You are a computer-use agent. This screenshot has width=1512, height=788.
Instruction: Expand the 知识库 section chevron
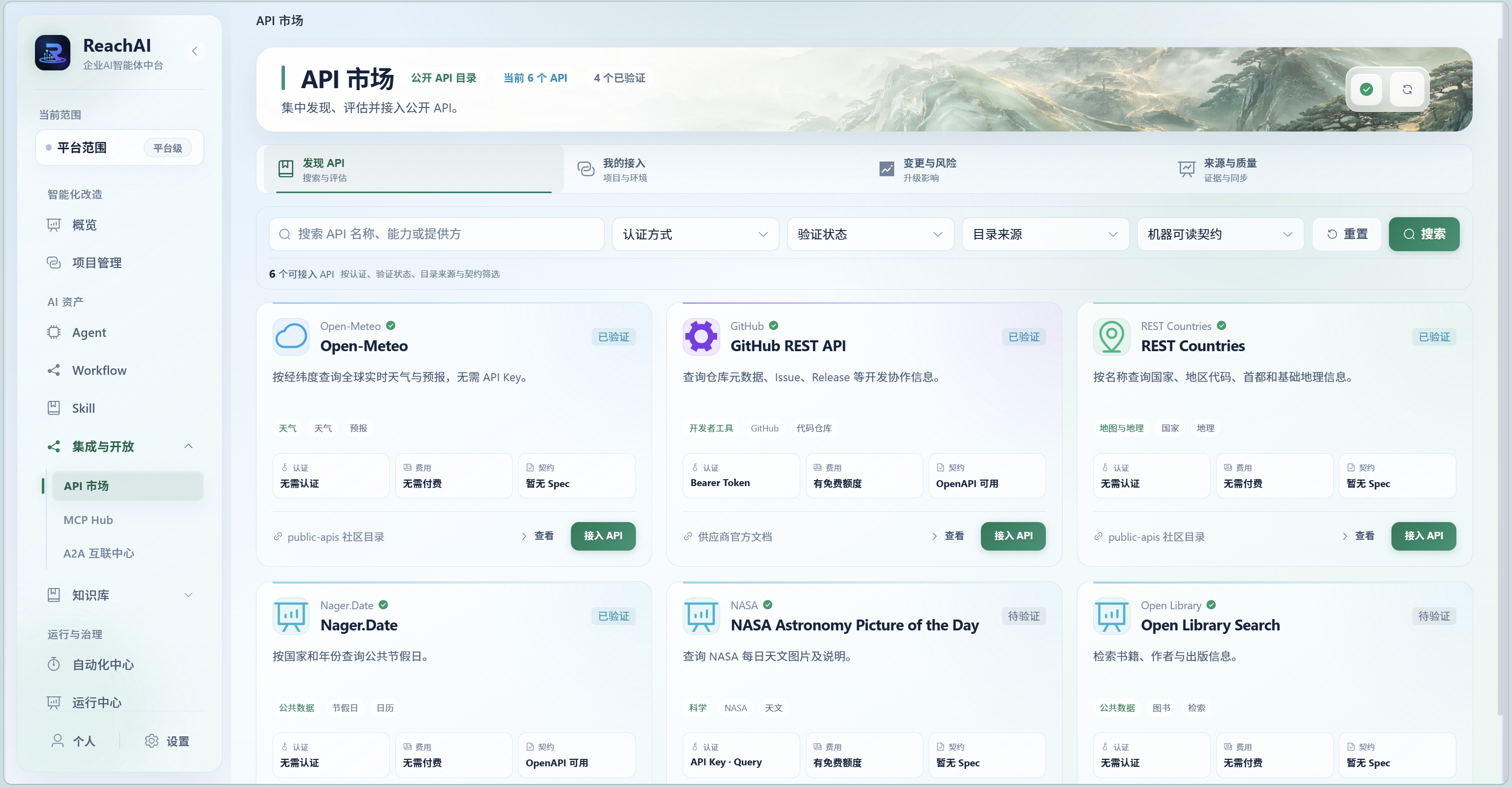tap(189, 595)
